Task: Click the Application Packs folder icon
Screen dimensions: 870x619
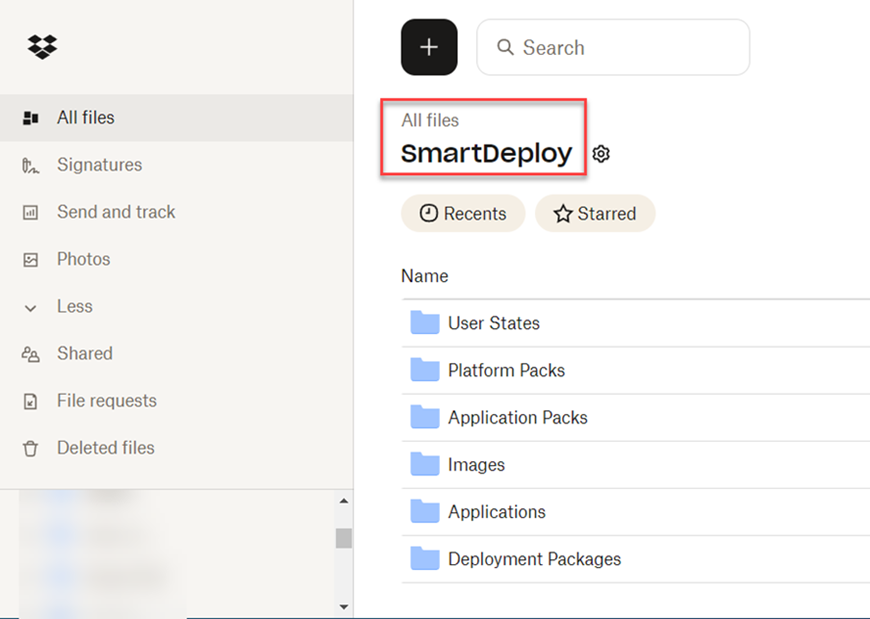Action: pyautogui.click(x=425, y=417)
